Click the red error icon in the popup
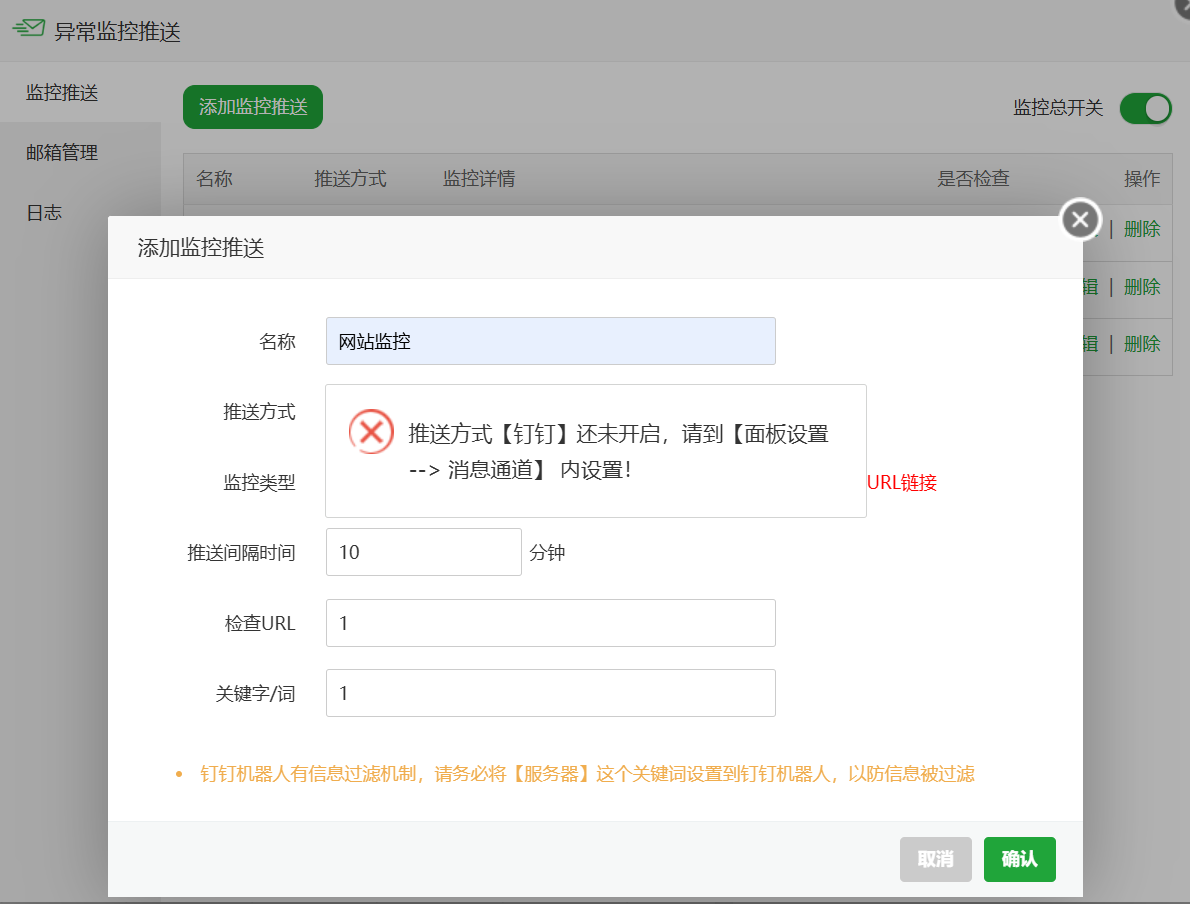The image size is (1190, 904). coord(371,431)
